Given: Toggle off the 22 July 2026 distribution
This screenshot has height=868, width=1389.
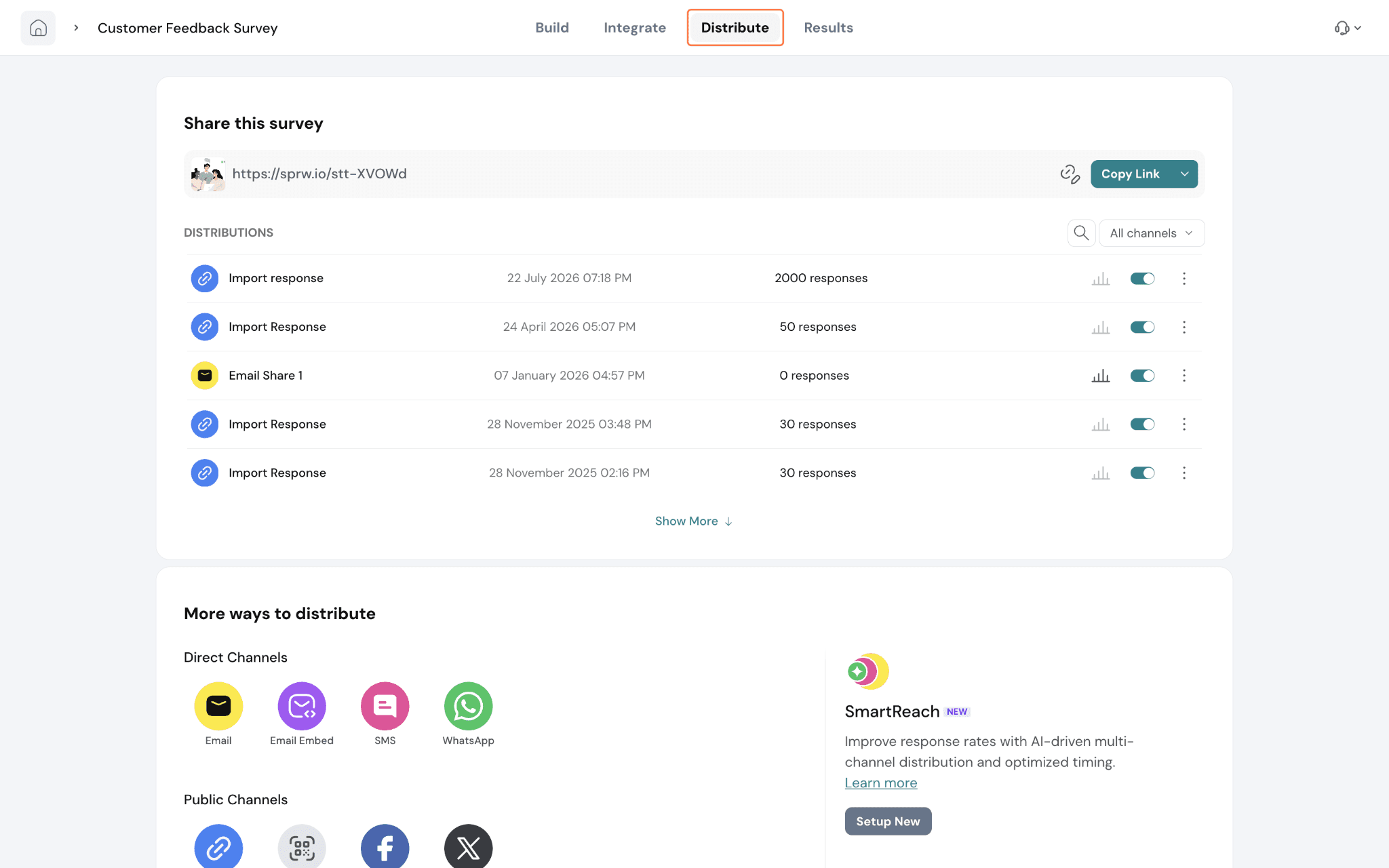Looking at the screenshot, I should [x=1142, y=279].
